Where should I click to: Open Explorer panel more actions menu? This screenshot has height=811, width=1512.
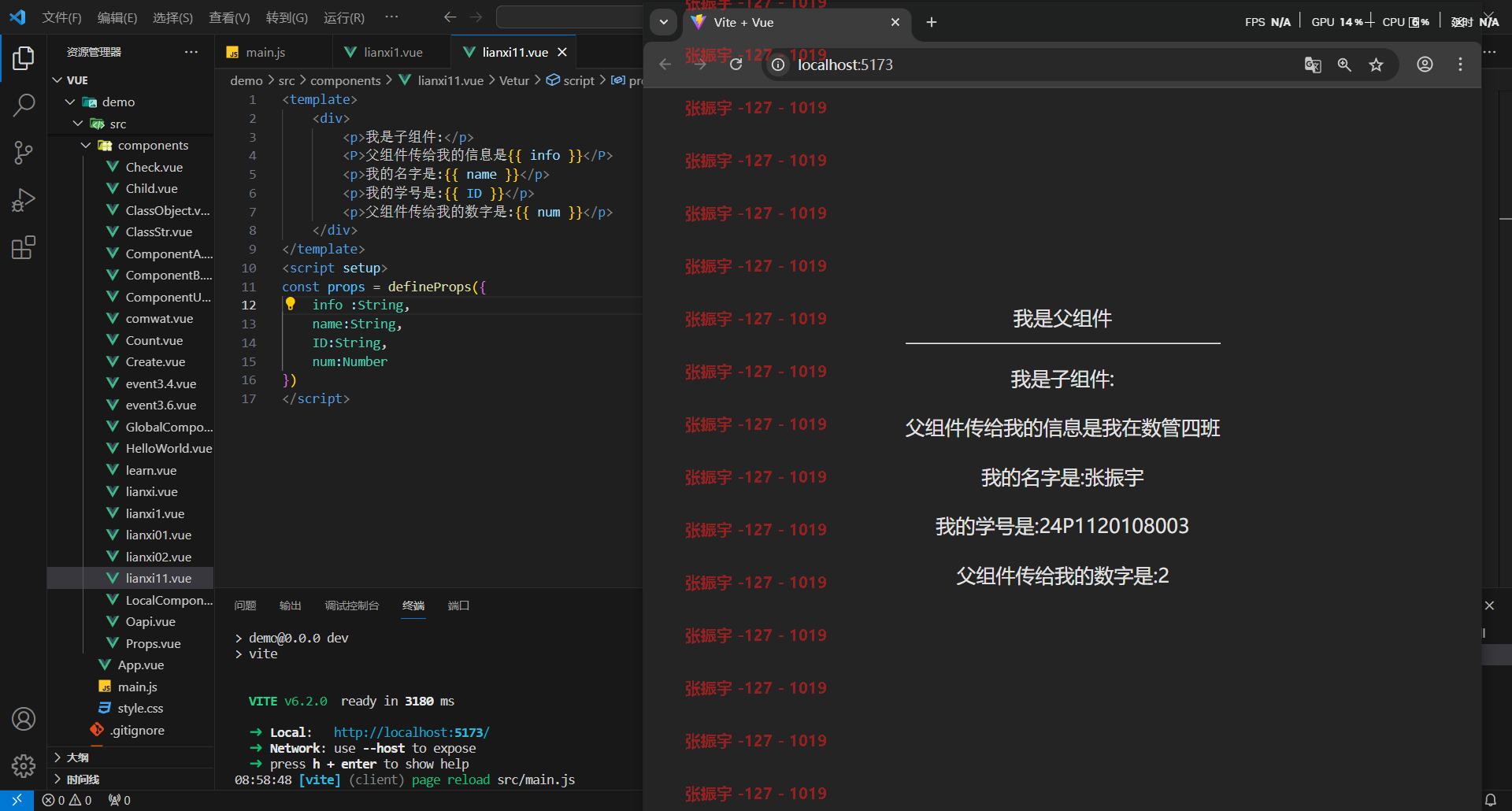tap(191, 52)
